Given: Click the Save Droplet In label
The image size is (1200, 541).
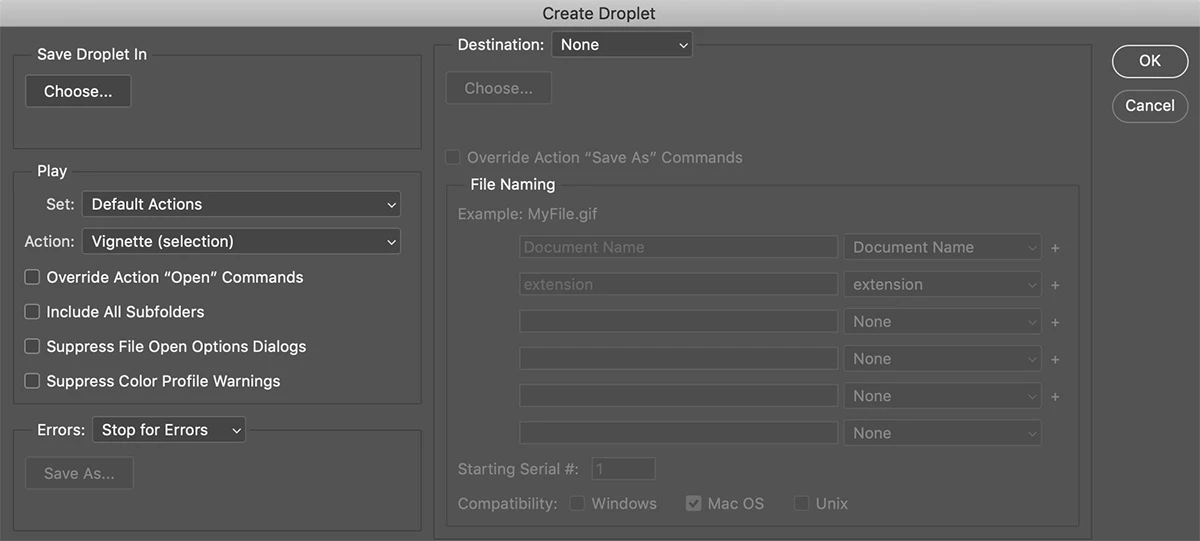Looking at the screenshot, I should (92, 54).
